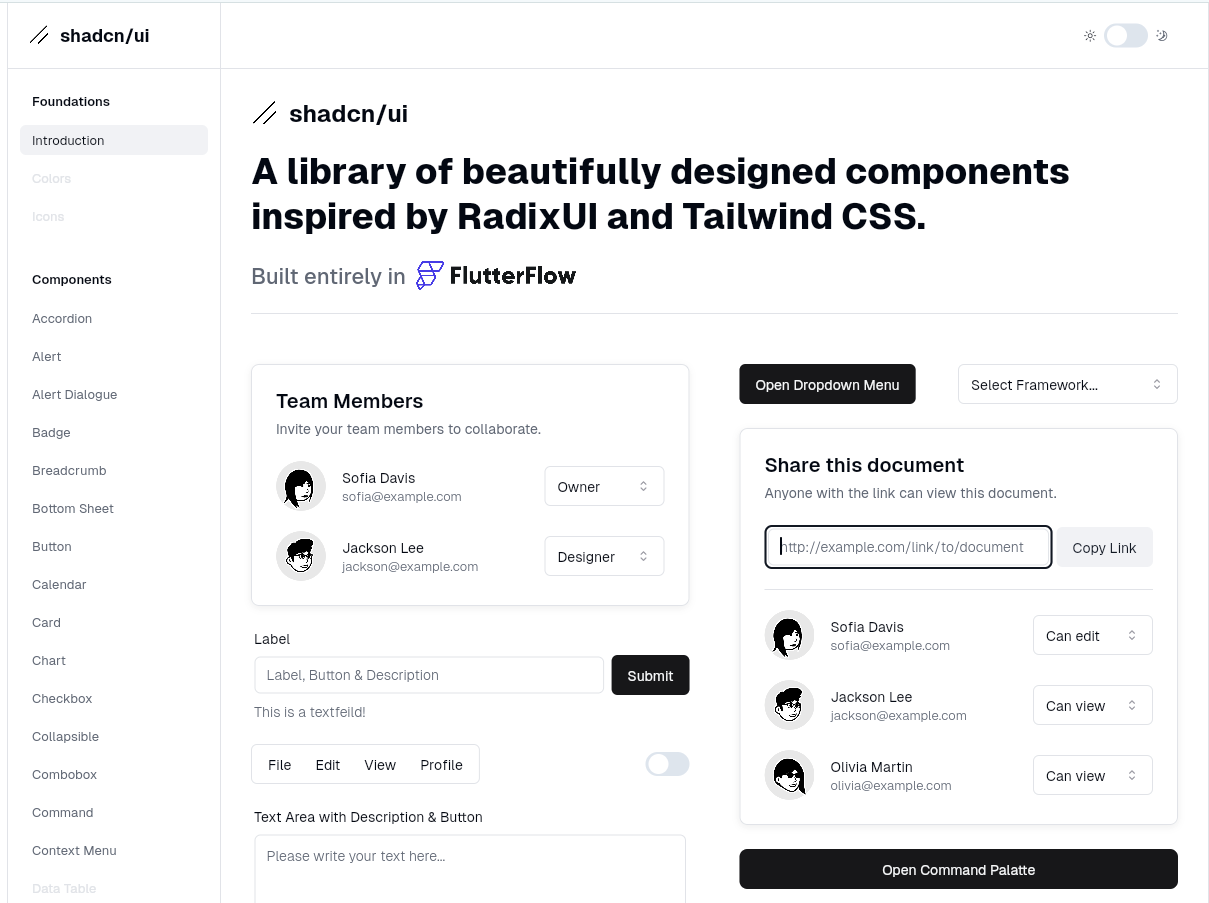Click the Submit button
The height and width of the screenshot is (903, 1209).
tap(650, 675)
